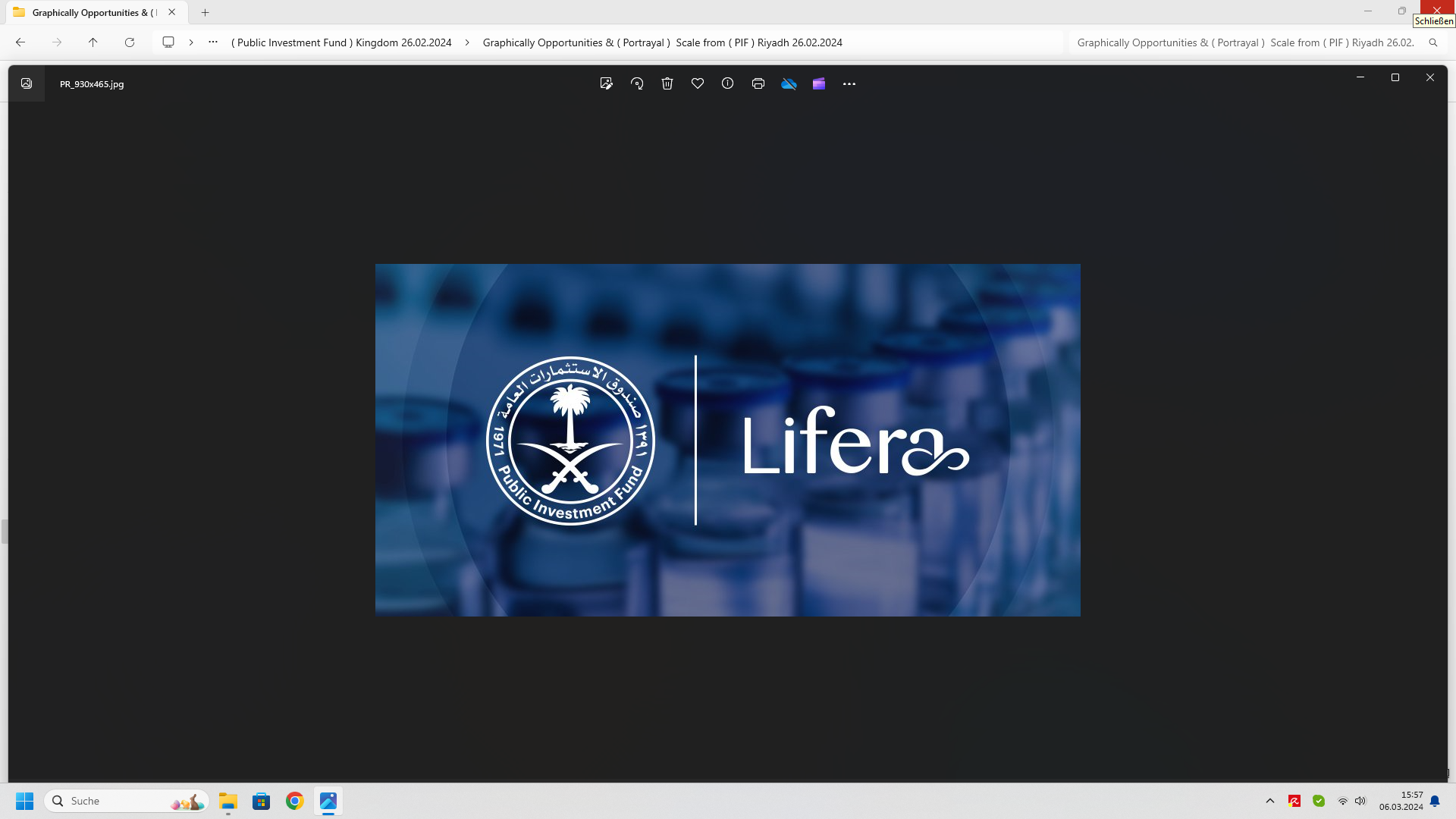Image resolution: width=1456 pixels, height=819 pixels.
Task: Refresh the File Explorer folder
Action: pyautogui.click(x=130, y=42)
